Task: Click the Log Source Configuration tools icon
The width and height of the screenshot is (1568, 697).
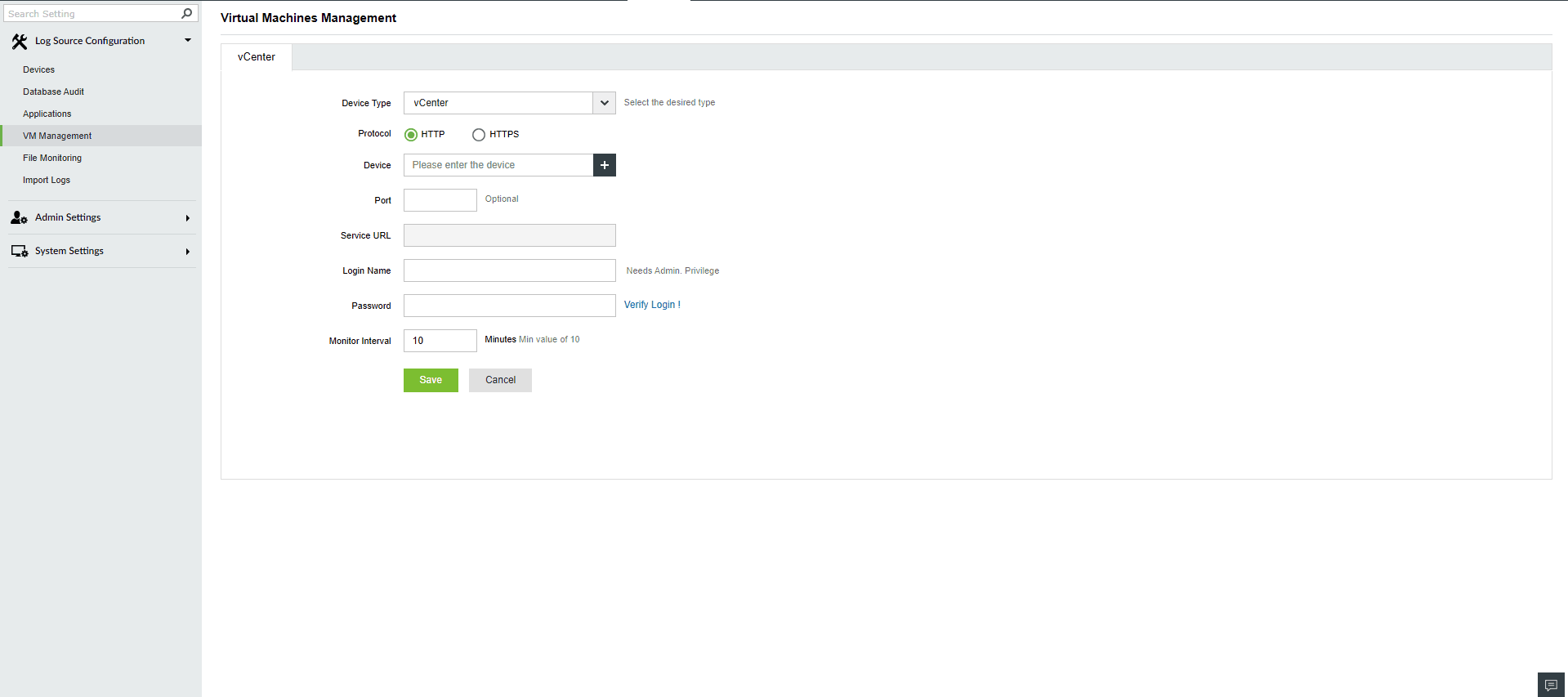Action: point(20,41)
